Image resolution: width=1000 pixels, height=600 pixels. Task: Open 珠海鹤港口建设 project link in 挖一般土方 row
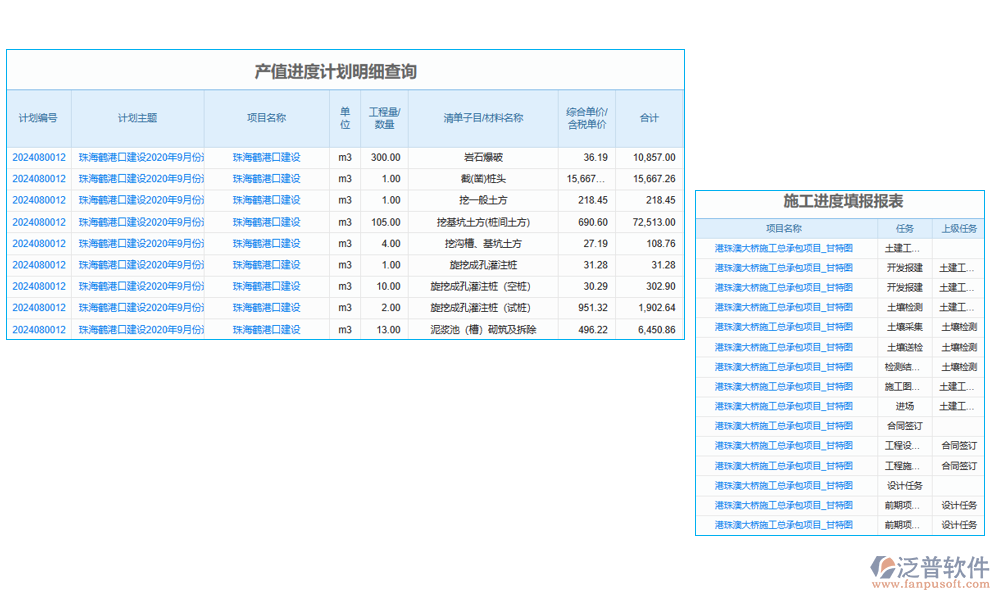[266, 200]
